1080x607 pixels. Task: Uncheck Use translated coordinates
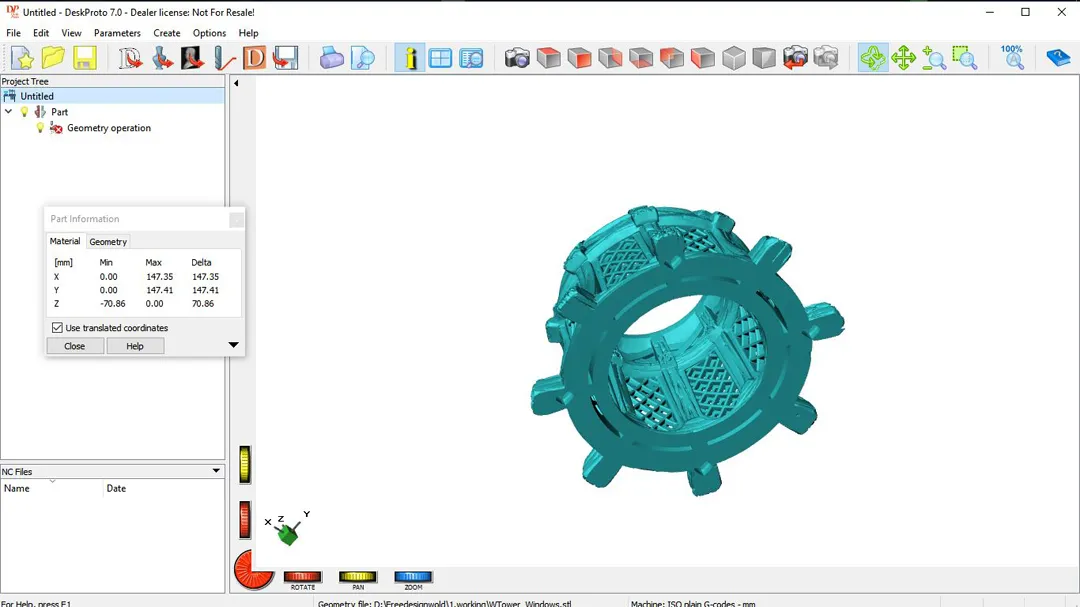click(x=57, y=328)
